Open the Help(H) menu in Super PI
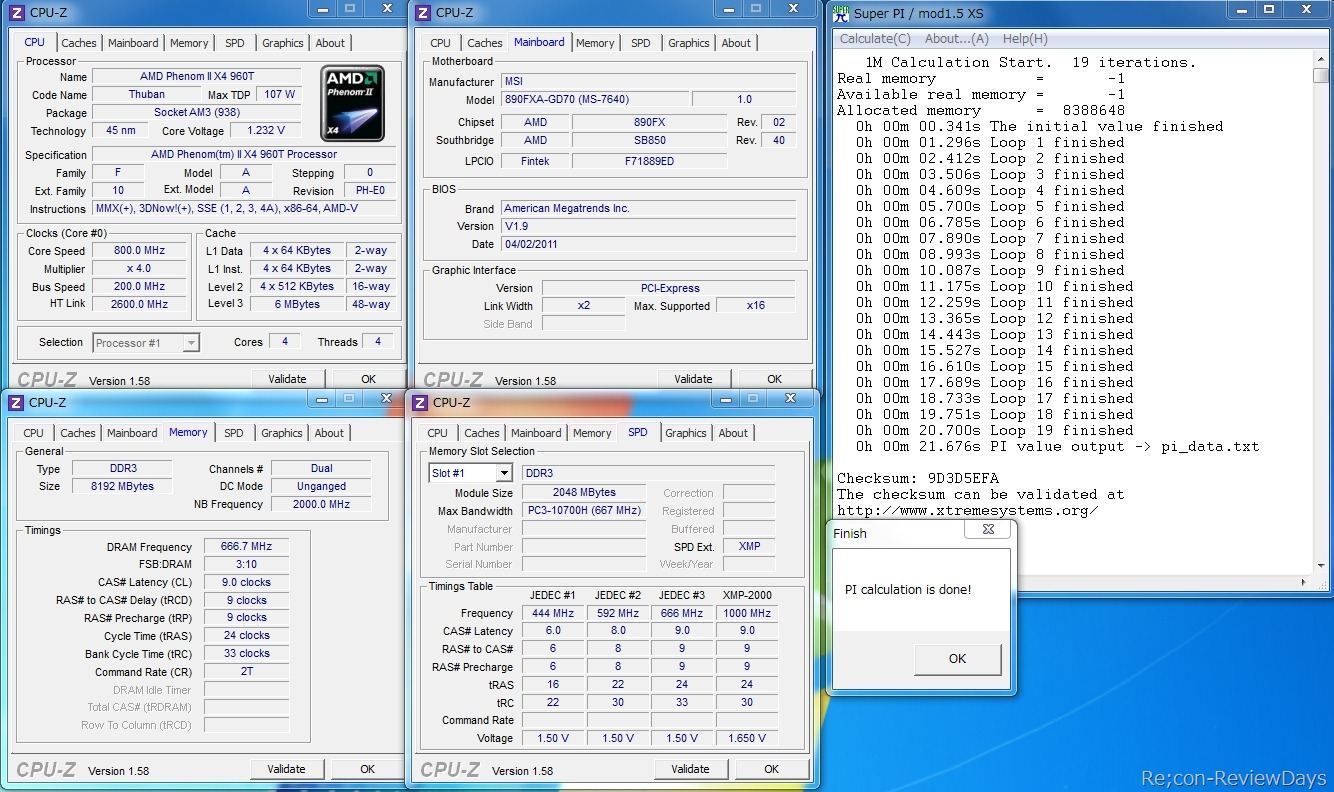This screenshot has height=792, width=1334. tap(1024, 39)
